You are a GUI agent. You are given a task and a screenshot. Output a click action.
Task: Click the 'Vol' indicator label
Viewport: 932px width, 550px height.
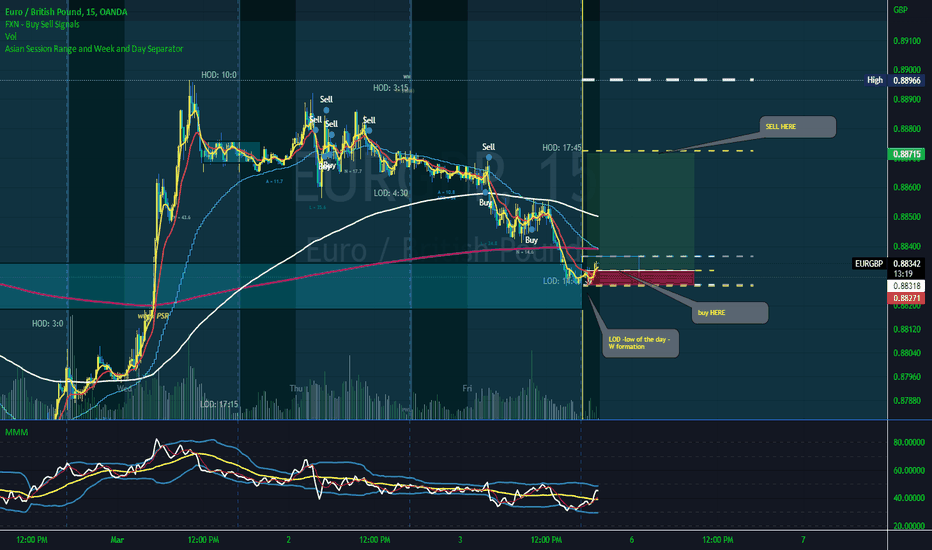click(x=11, y=37)
